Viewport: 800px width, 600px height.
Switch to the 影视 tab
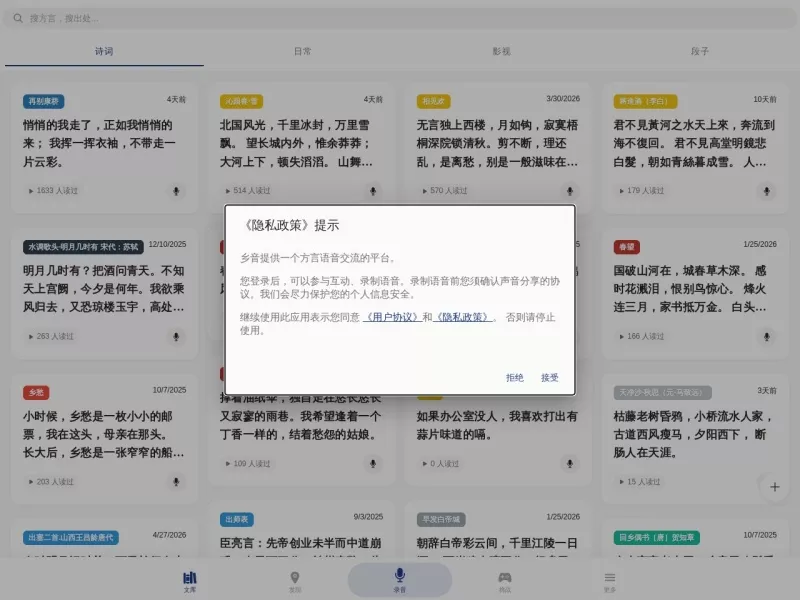tap(501, 51)
